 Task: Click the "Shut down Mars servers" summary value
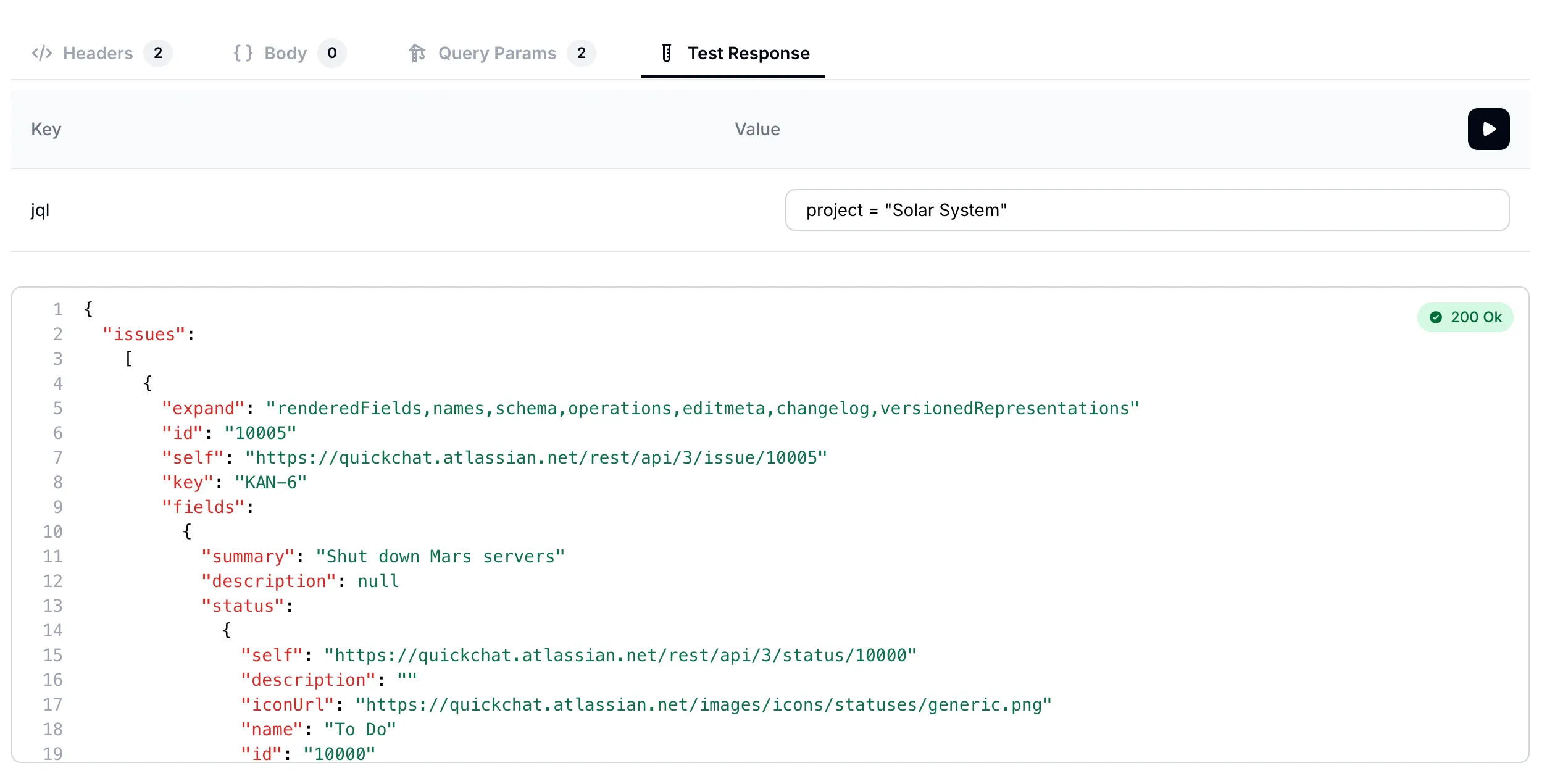(440, 557)
